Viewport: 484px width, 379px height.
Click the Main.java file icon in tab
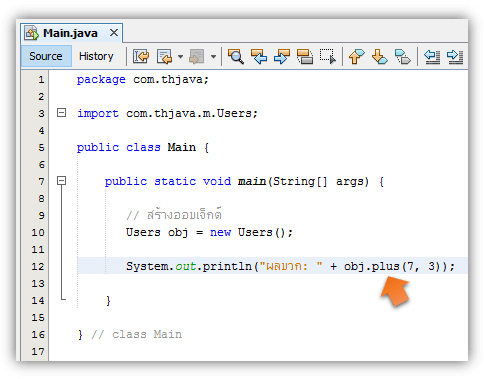click(x=32, y=33)
